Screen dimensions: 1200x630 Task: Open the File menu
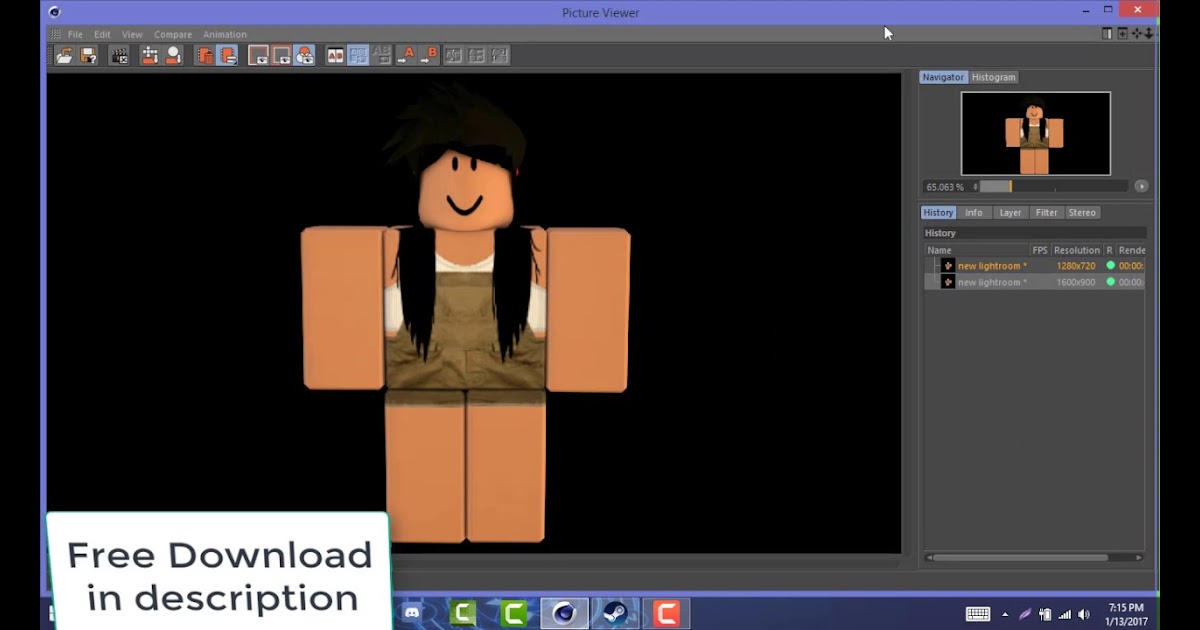(75, 34)
